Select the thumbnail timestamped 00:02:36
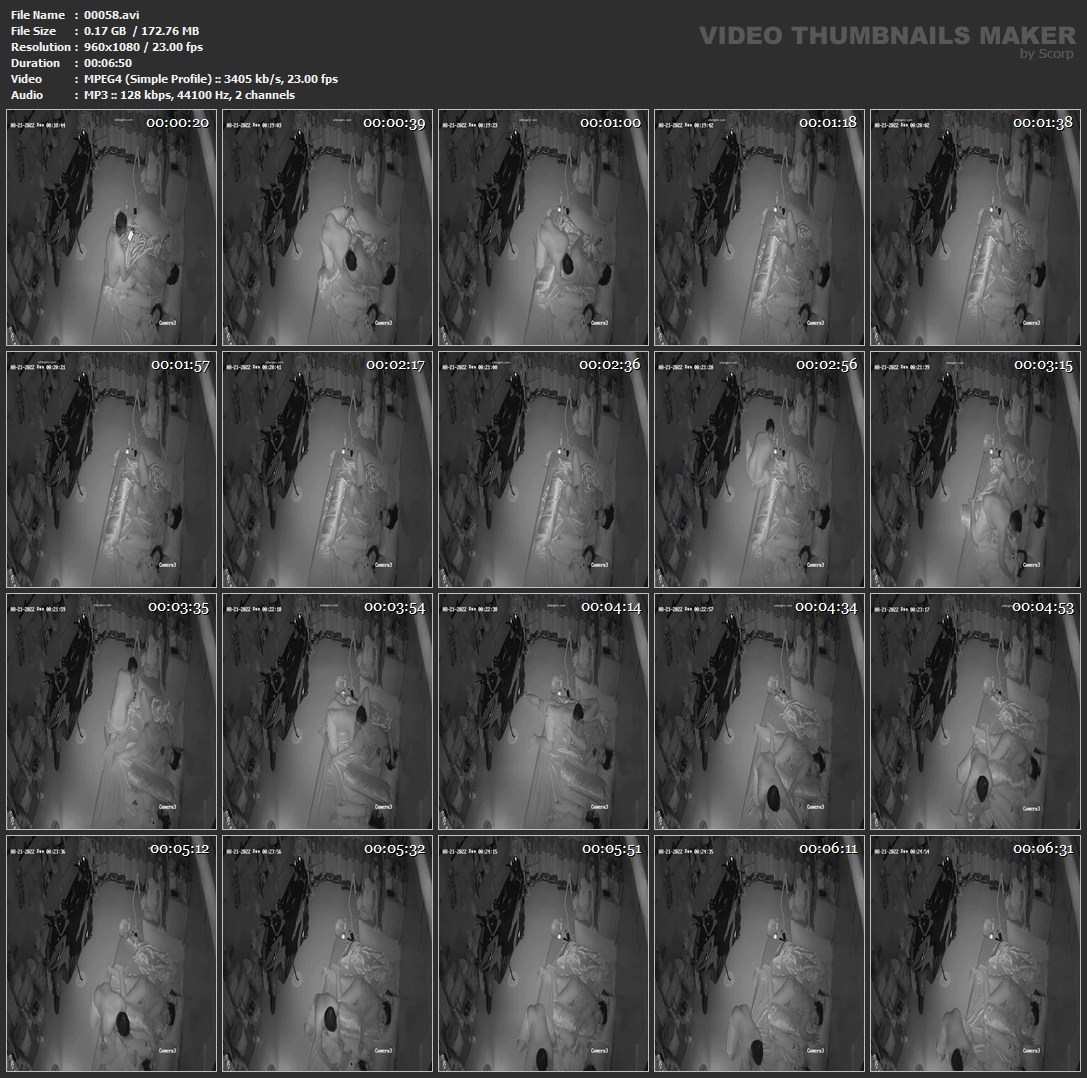The width and height of the screenshot is (1087, 1078). [x=543, y=469]
